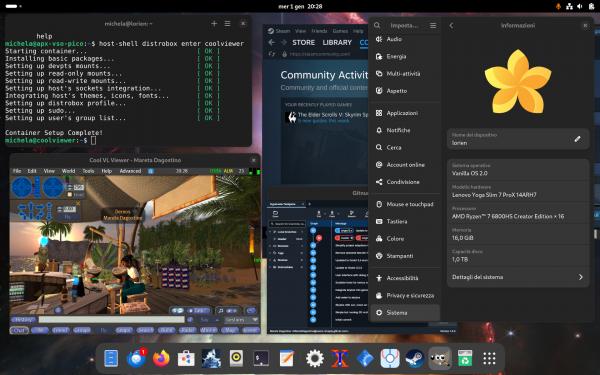Open the network indicator in top bar
The width and height of the screenshot is (600, 375).
[x=569, y=6]
